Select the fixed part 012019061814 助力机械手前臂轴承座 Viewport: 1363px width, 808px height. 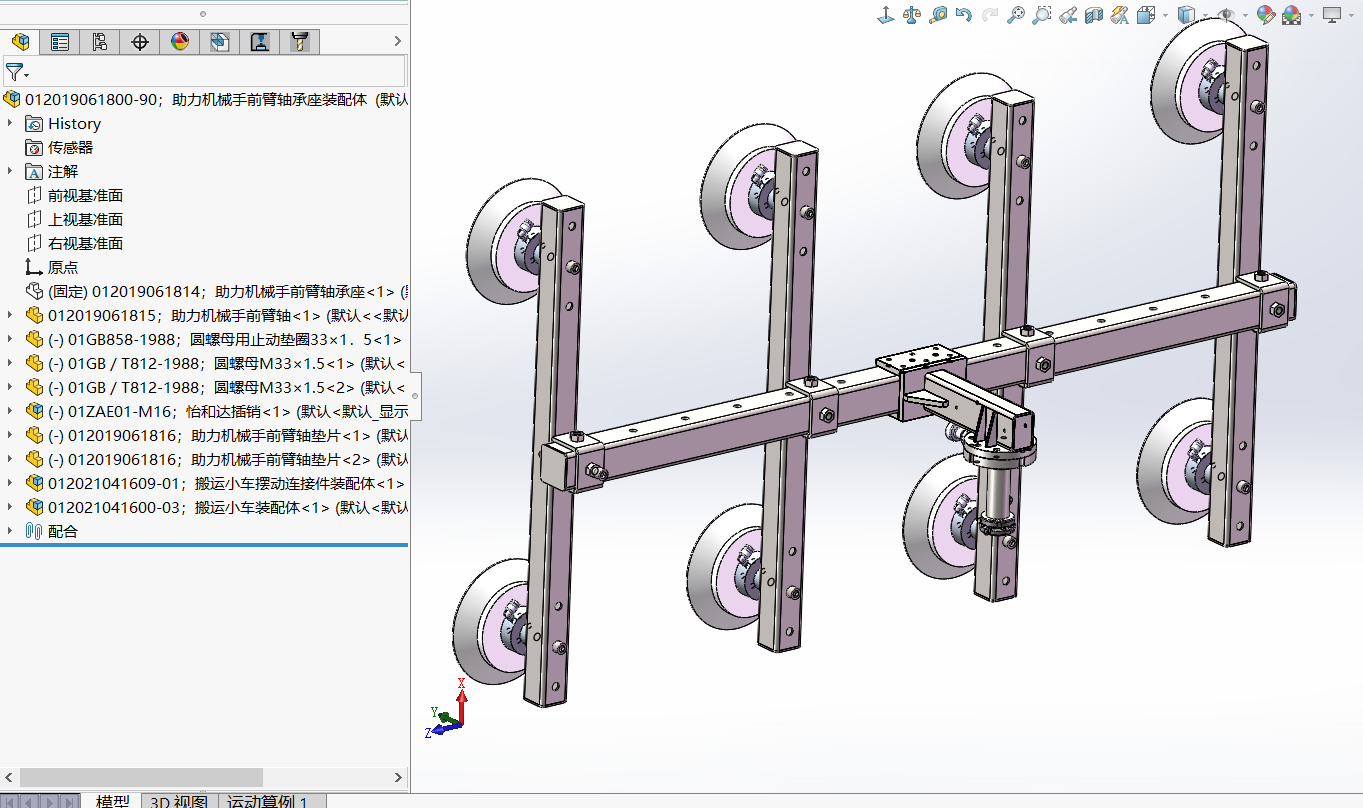pyautogui.click(x=216, y=291)
